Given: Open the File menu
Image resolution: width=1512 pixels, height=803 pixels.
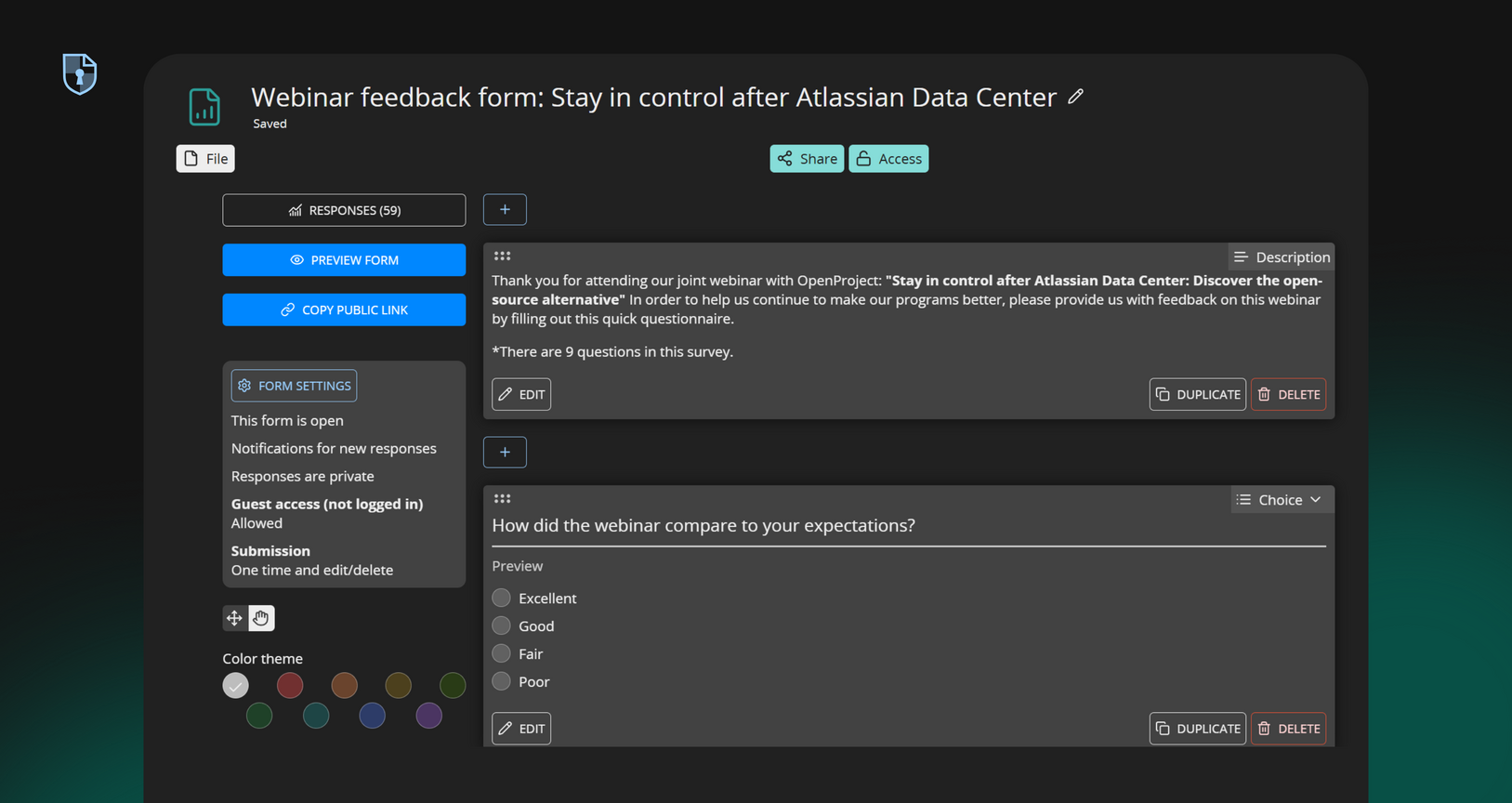Looking at the screenshot, I should pos(205,159).
